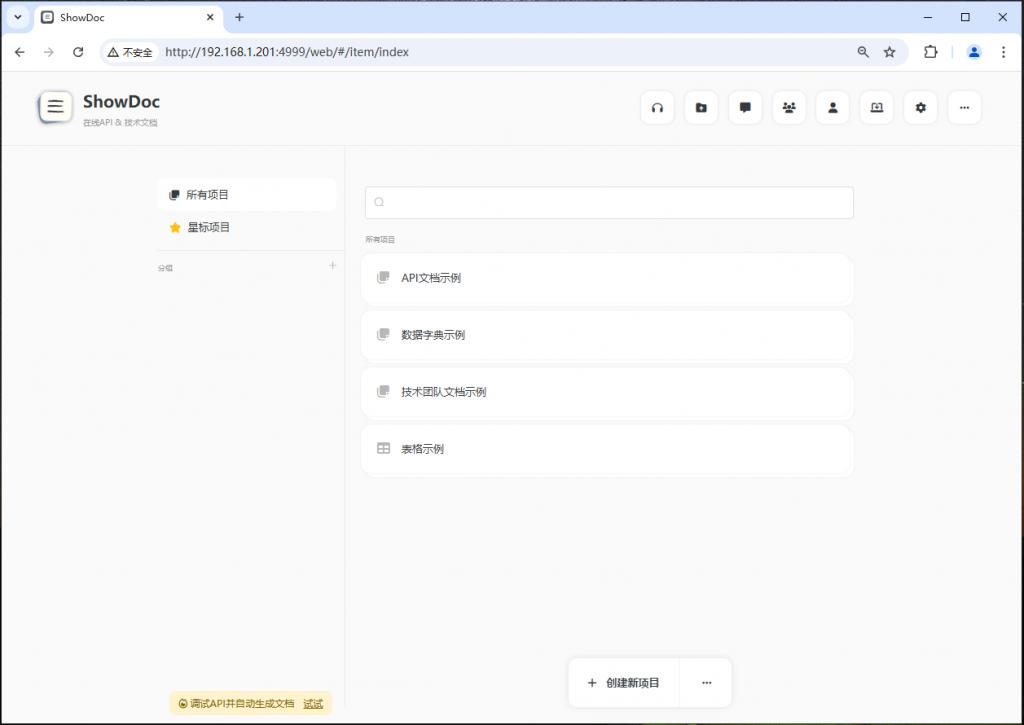
Task: Open the ellipsis more options in header
Action: point(964,107)
